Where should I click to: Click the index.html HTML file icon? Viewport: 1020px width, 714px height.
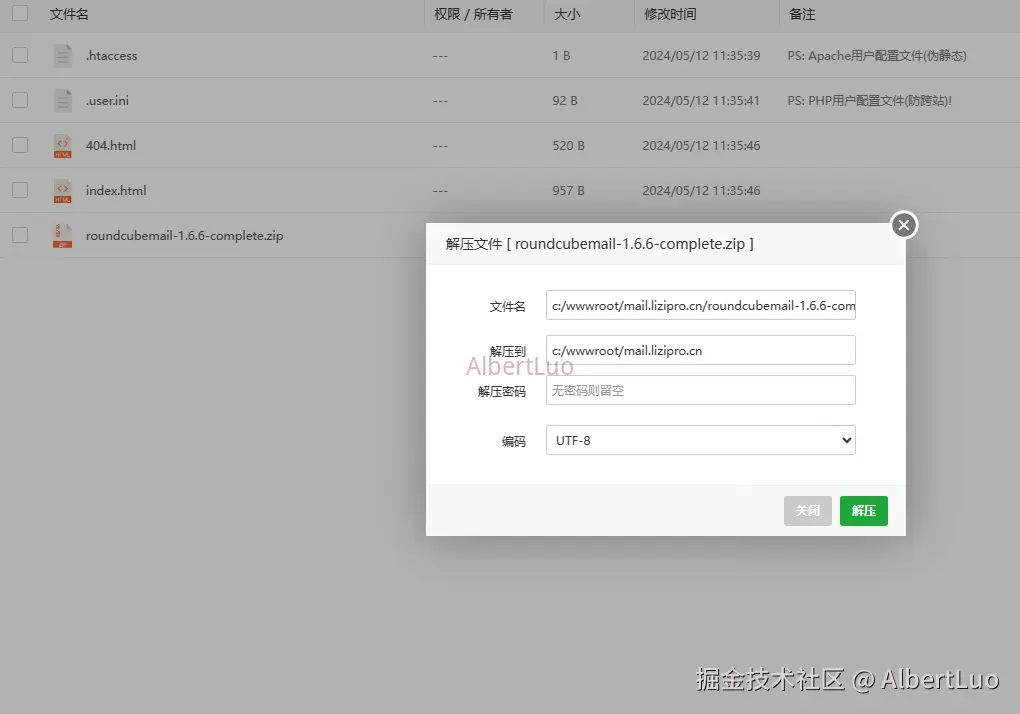pos(62,191)
